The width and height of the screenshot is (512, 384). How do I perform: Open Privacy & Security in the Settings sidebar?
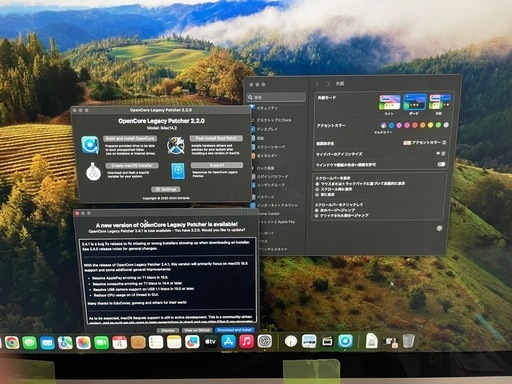267,108
